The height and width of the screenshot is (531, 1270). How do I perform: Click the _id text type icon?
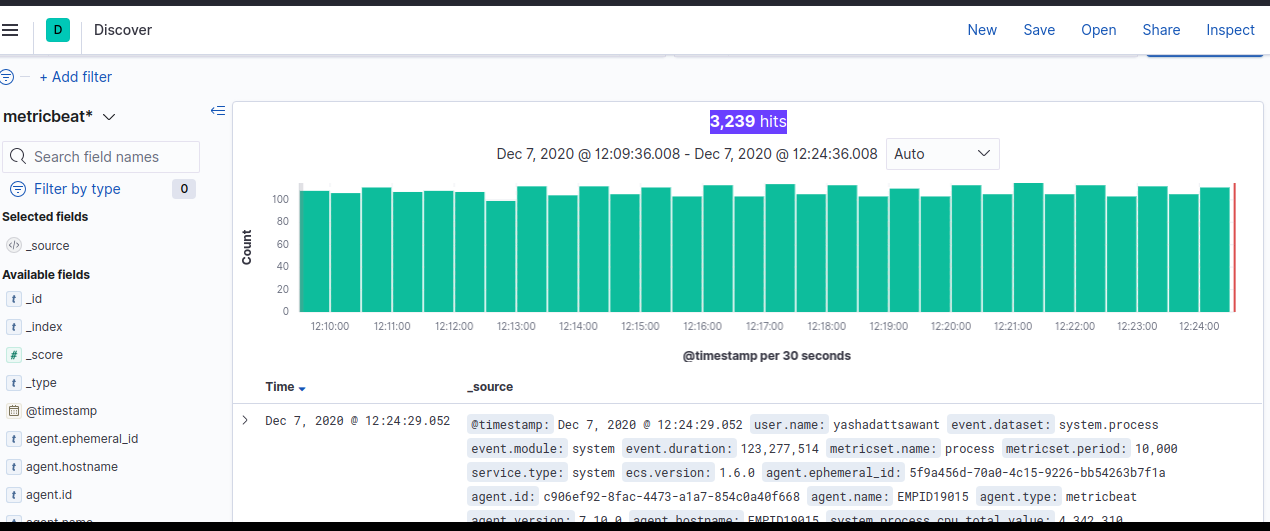click(x=14, y=299)
